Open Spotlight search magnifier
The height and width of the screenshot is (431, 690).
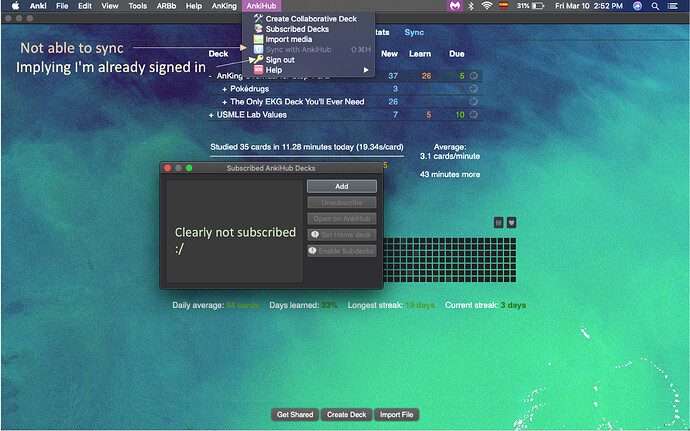655,6
